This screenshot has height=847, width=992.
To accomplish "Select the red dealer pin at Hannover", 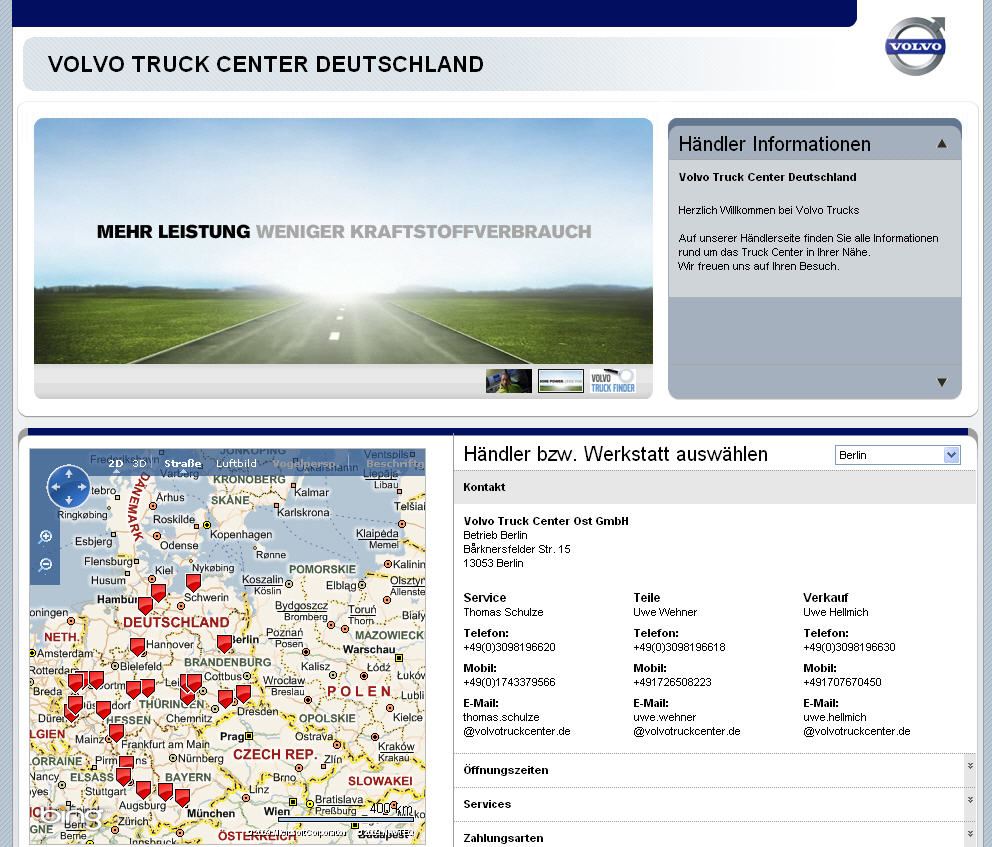I will (x=137, y=646).
